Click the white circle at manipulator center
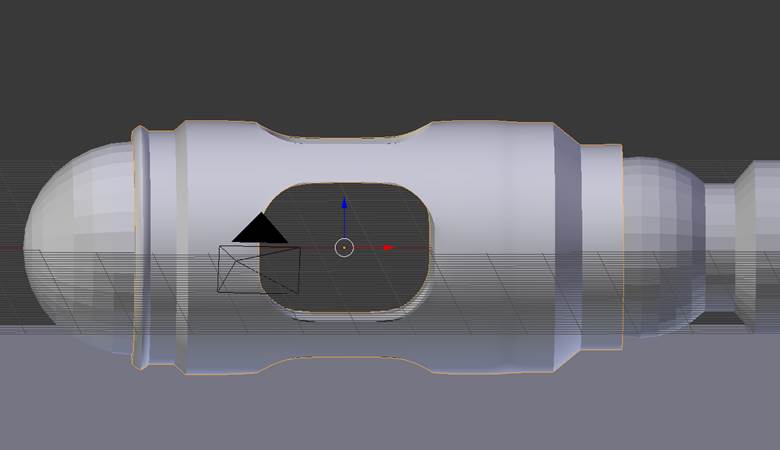Screen dimensions: 780x450 [344, 247]
